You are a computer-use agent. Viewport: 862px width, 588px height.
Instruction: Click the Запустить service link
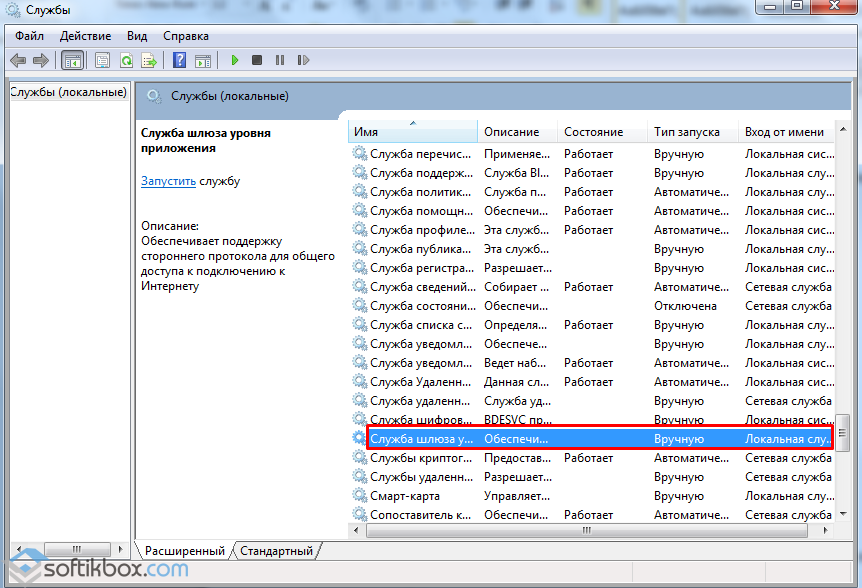pyautogui.click(x=168, y=181)
